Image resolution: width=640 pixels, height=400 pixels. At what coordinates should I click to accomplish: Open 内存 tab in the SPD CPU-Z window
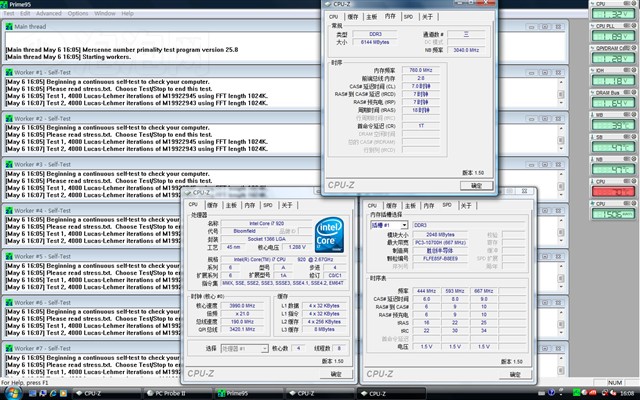tap(429, 205)
